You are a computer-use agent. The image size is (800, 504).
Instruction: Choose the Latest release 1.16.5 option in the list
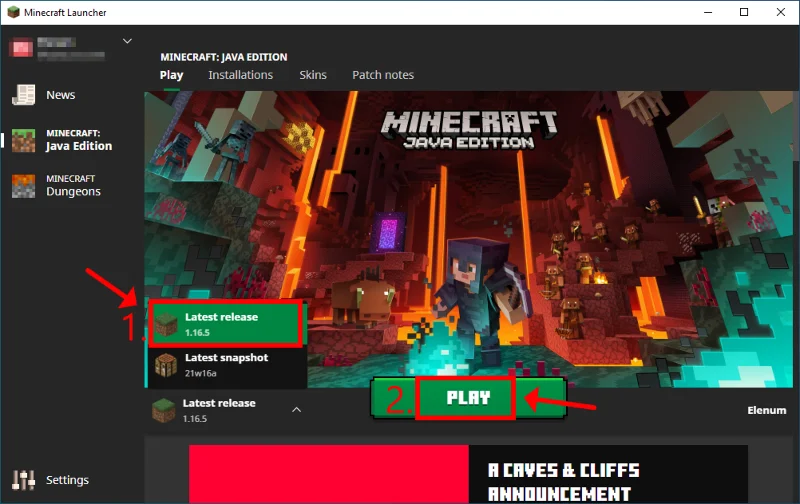pyautogui.click(x=226, y=324)
